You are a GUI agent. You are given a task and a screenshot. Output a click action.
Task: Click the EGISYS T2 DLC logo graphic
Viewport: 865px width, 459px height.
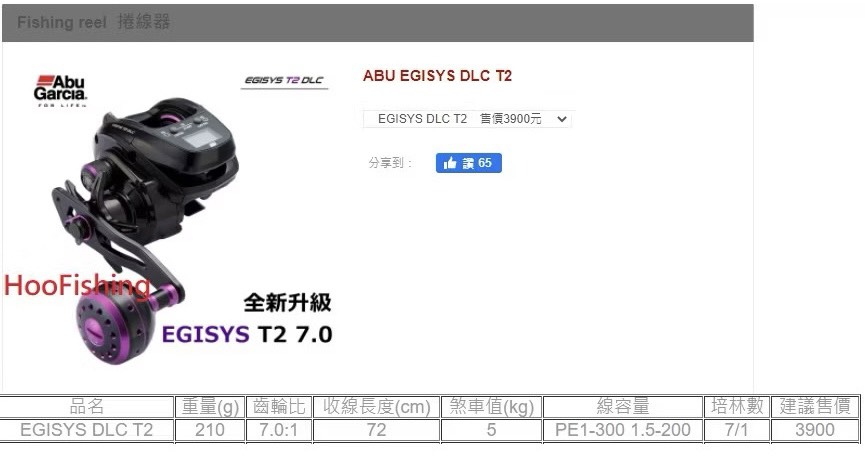[x=284, y=81]
